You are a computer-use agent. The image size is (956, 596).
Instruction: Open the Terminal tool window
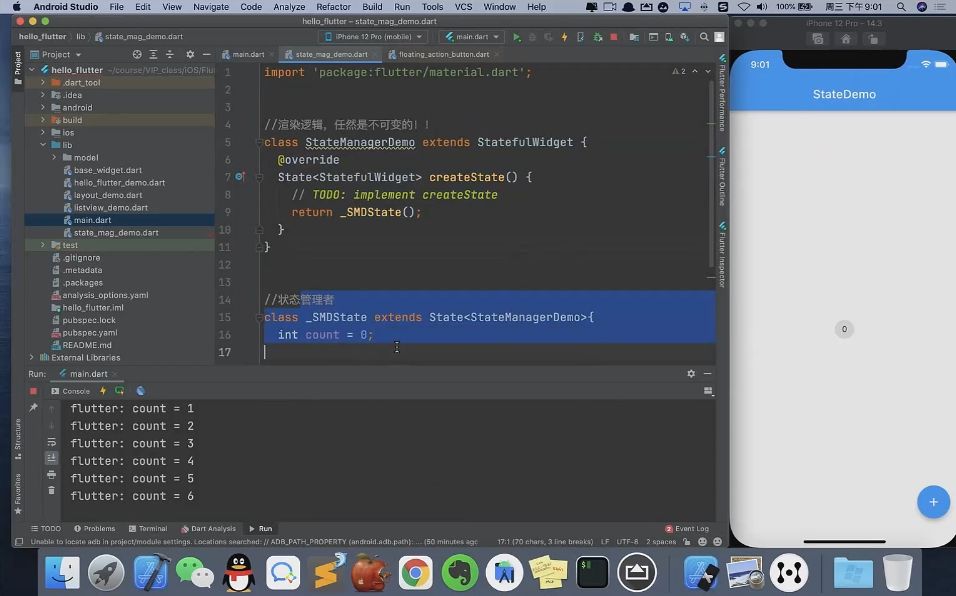pyautogui.click(x=148, y=528)
